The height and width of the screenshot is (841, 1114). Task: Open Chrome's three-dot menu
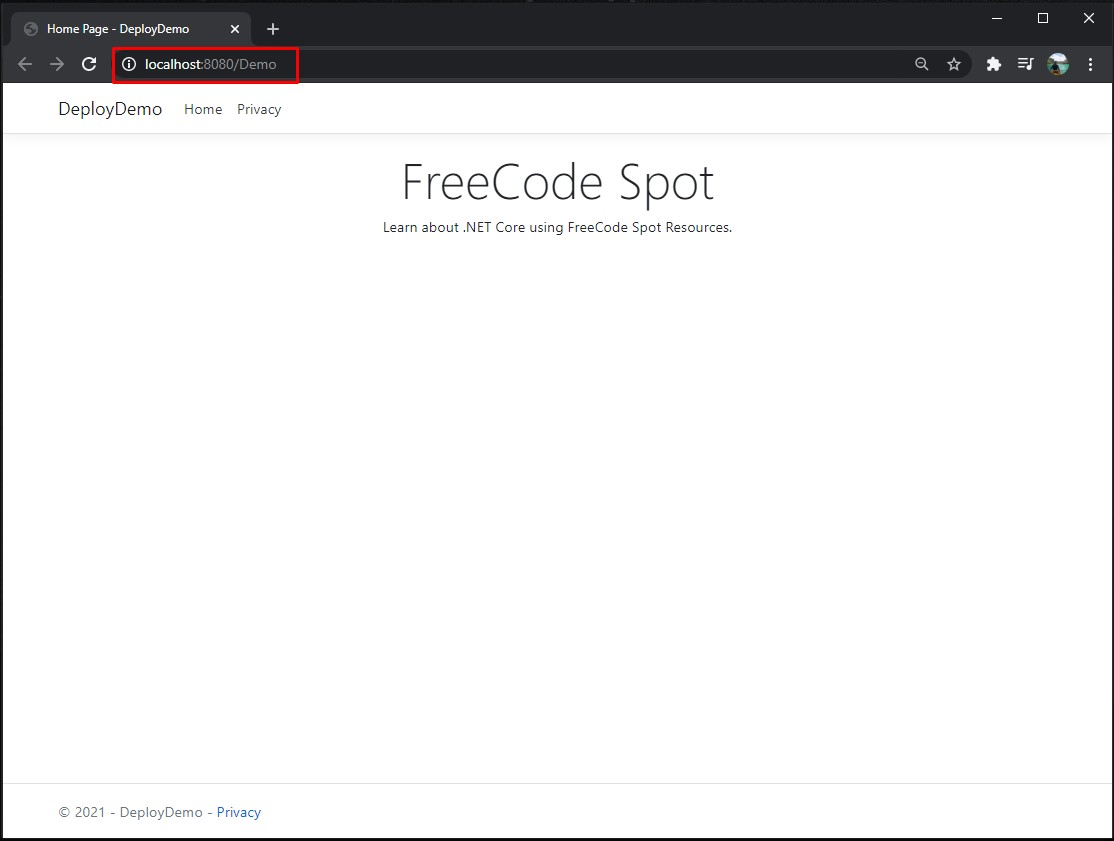click(1090, 64)
